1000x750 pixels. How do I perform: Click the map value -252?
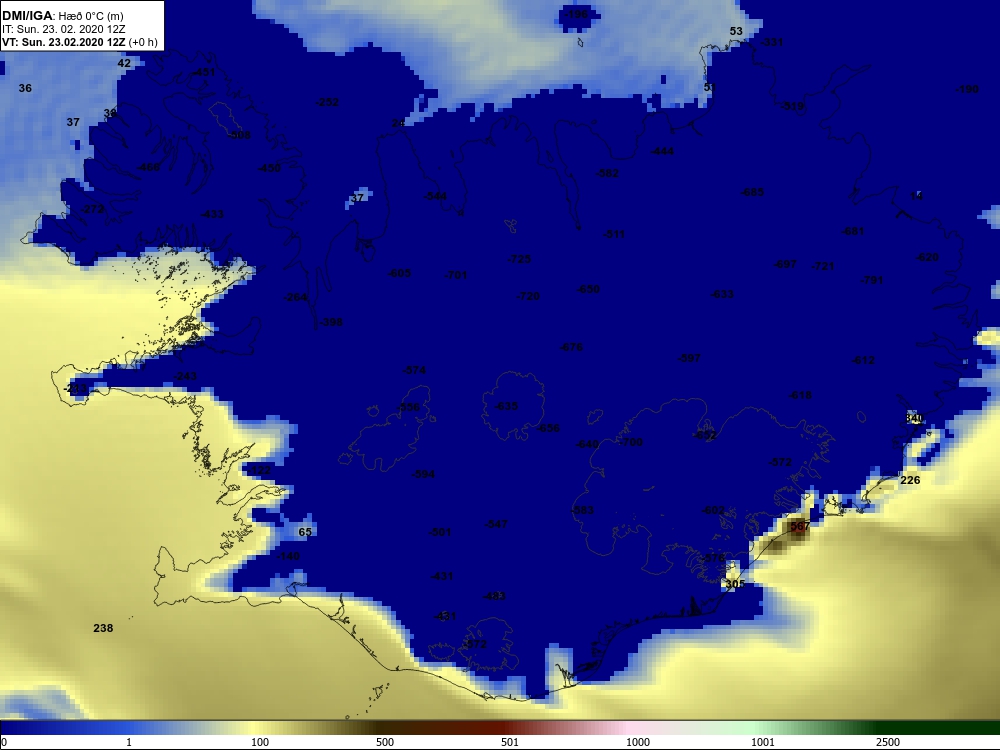[x=327, y=102]
